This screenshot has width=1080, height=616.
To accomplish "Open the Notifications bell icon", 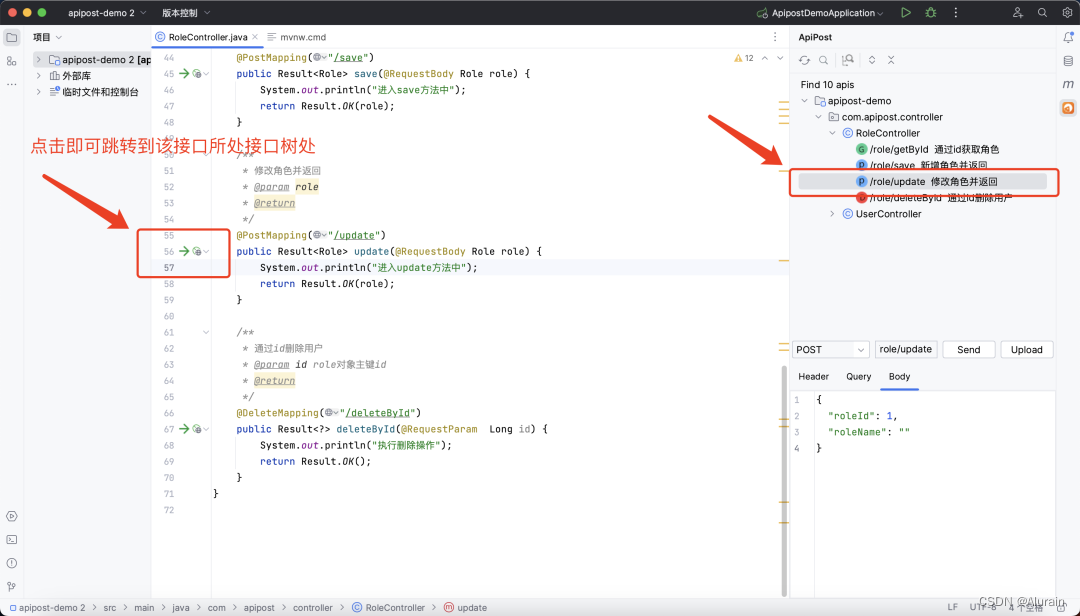I will coord(1068,37).
